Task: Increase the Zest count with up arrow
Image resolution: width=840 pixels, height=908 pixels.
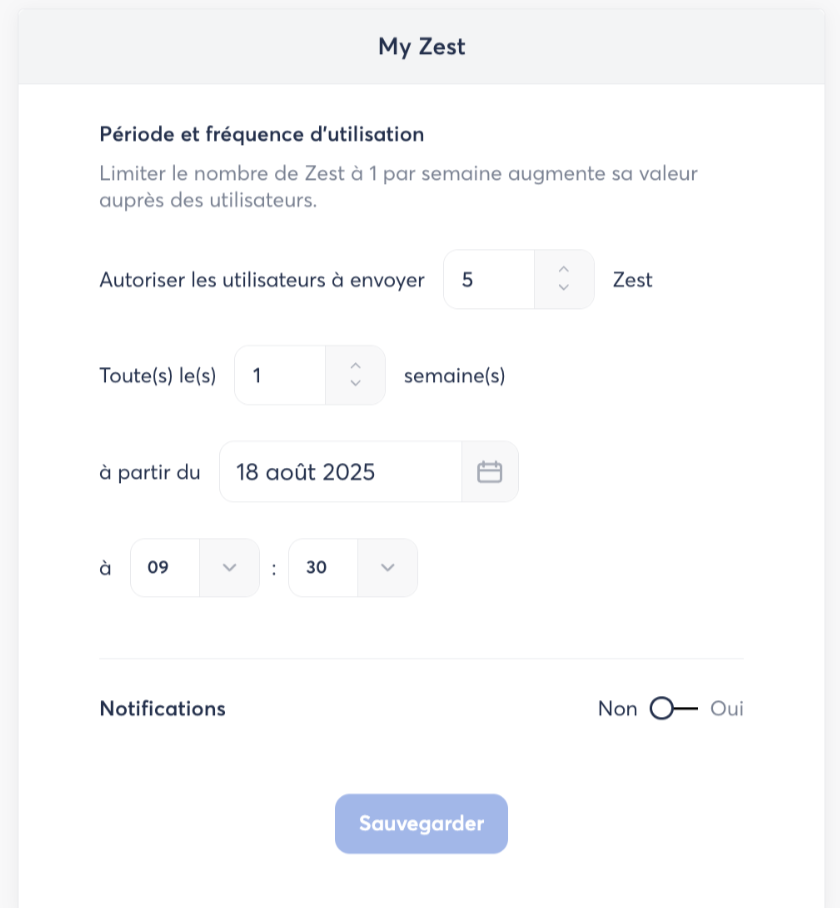Action: tap(564, 269)
